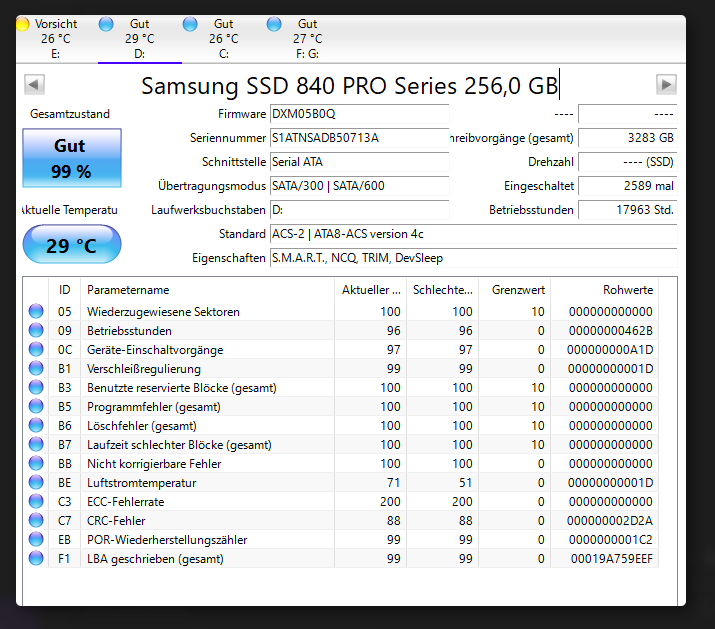Select the Geräte-Einschaltvorgänge parameter name
715x629 pixels.
155,350
